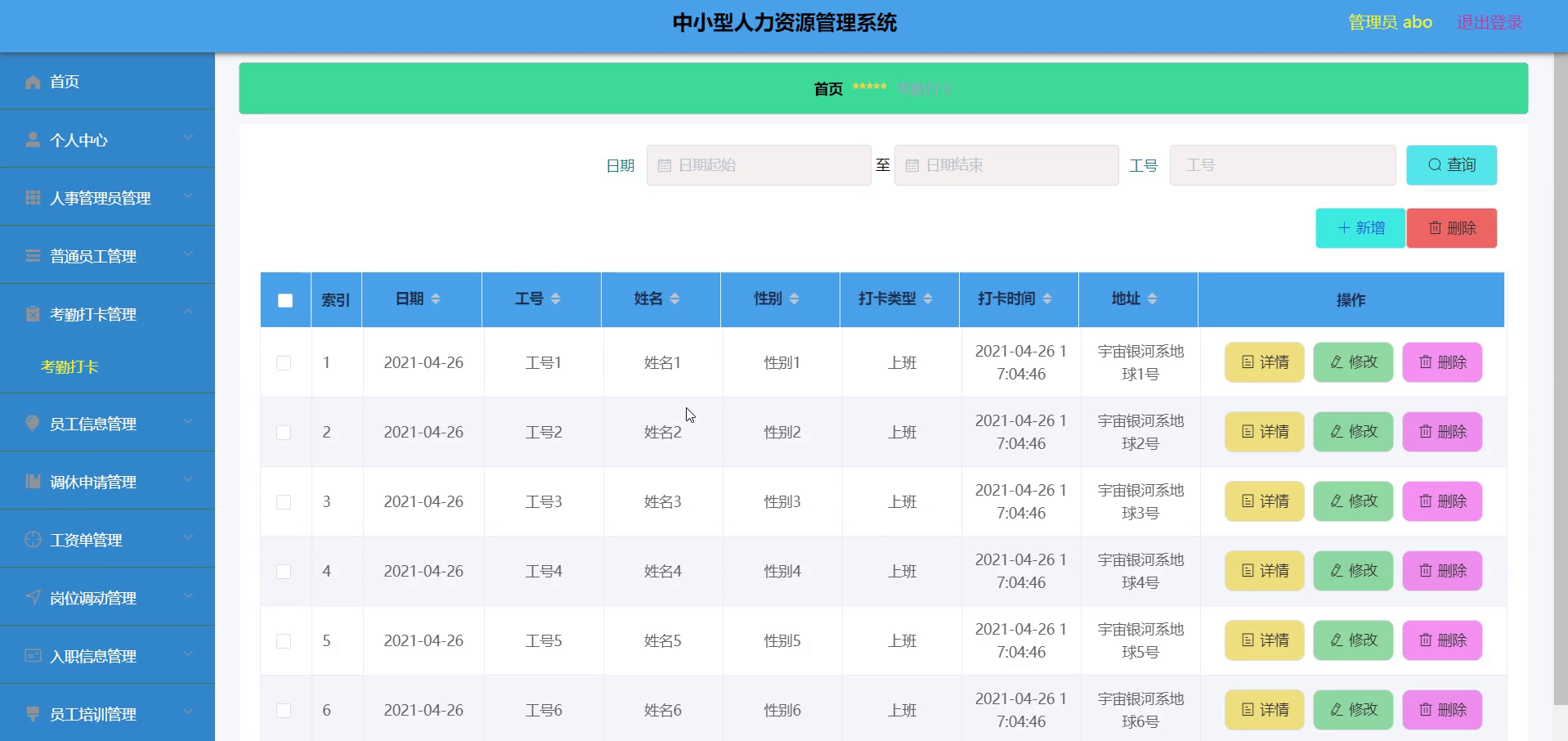Click the person icon beside 个人中心
Screen dimensions: 1568x741
tap(33, 140)
